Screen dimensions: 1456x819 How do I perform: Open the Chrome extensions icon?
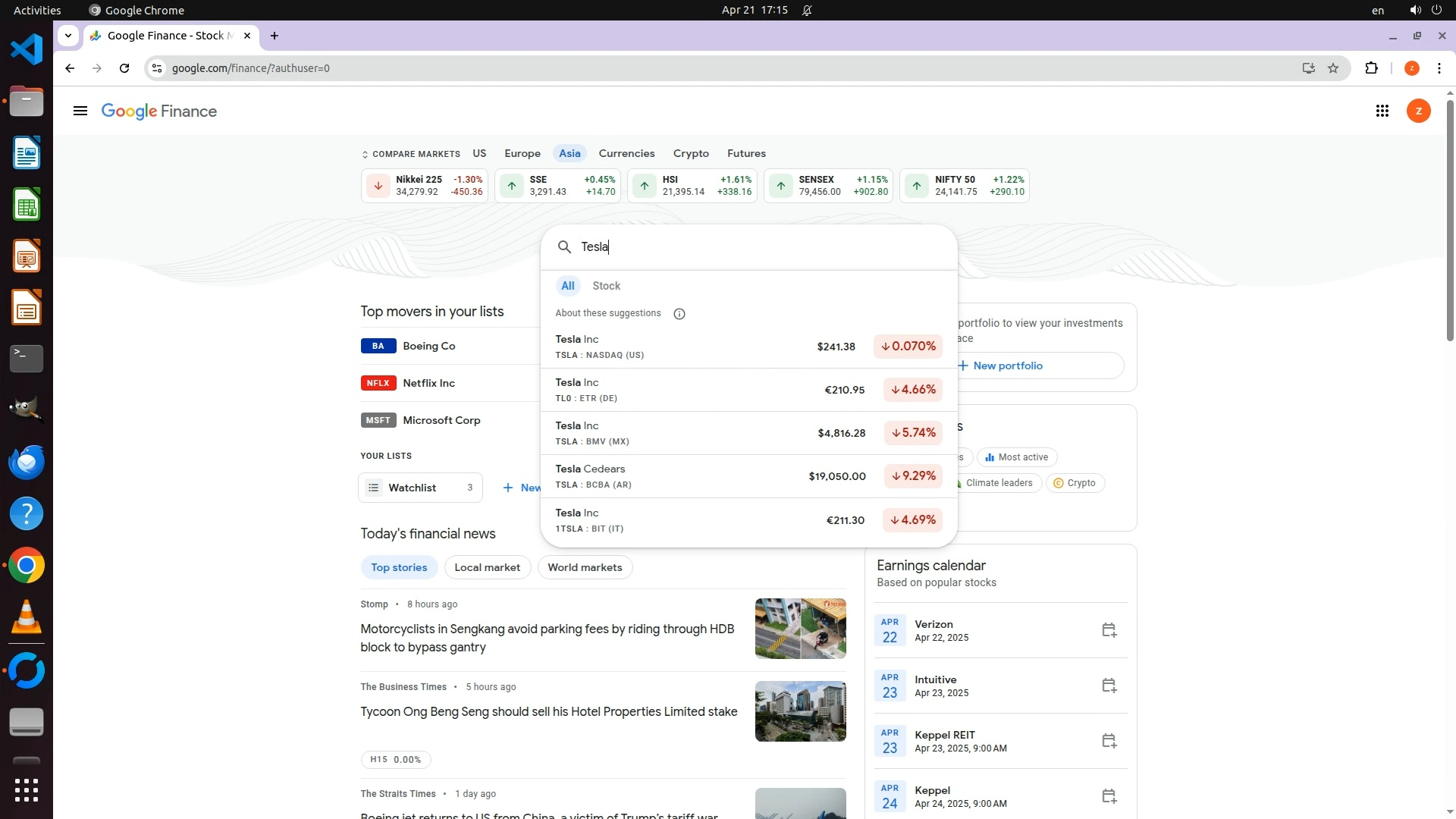click(1371, 68)
